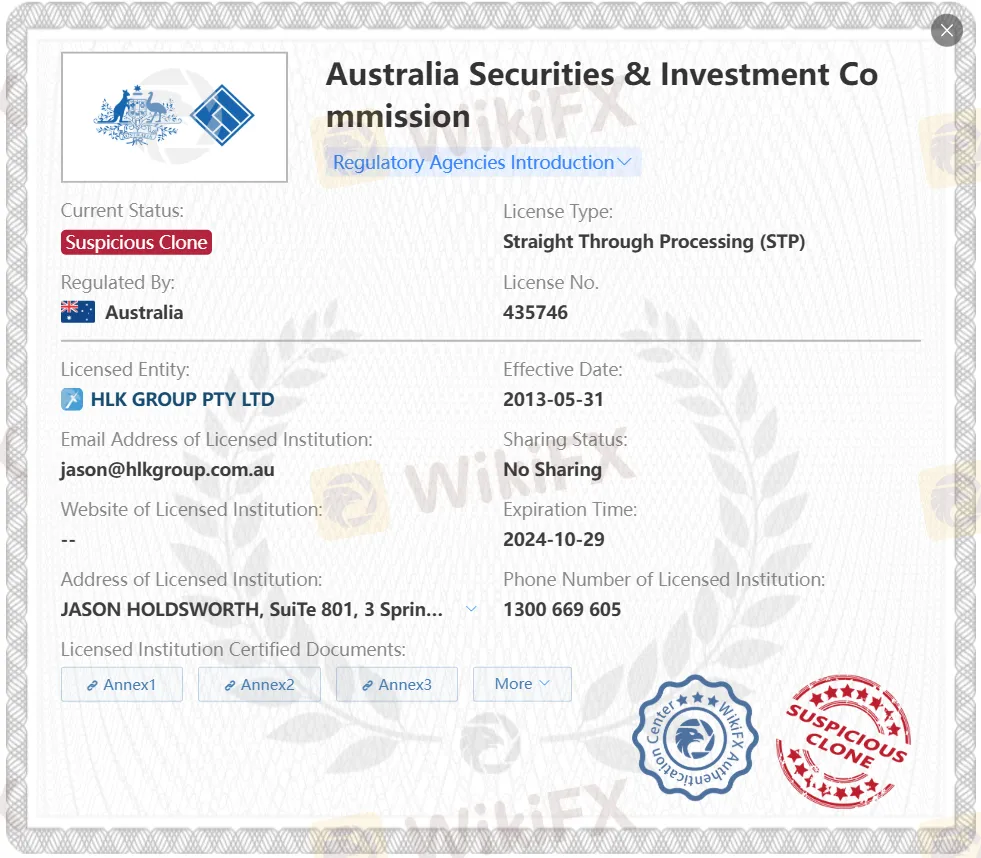Close the license details popup
Image resolution: width=981 pixels, height=858 pixels.
(x=947, y=30)
